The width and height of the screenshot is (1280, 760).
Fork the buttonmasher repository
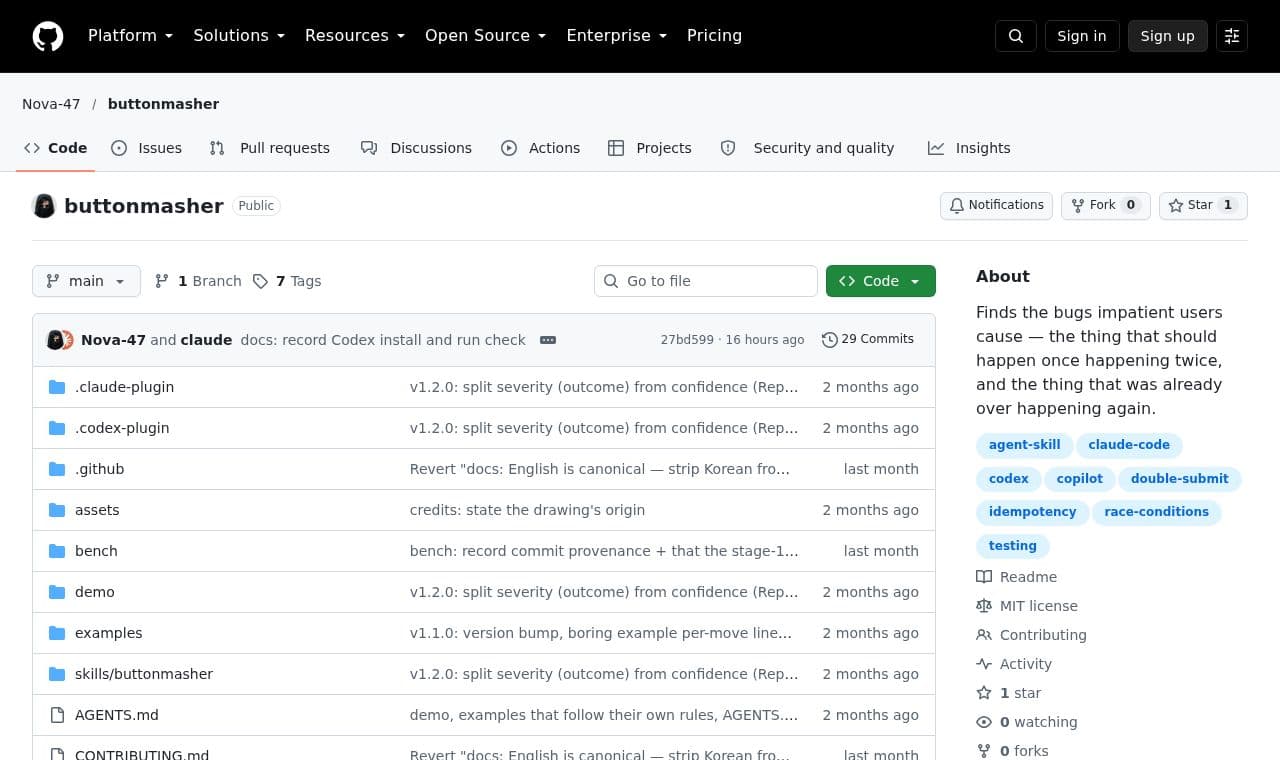(1106, 205)
